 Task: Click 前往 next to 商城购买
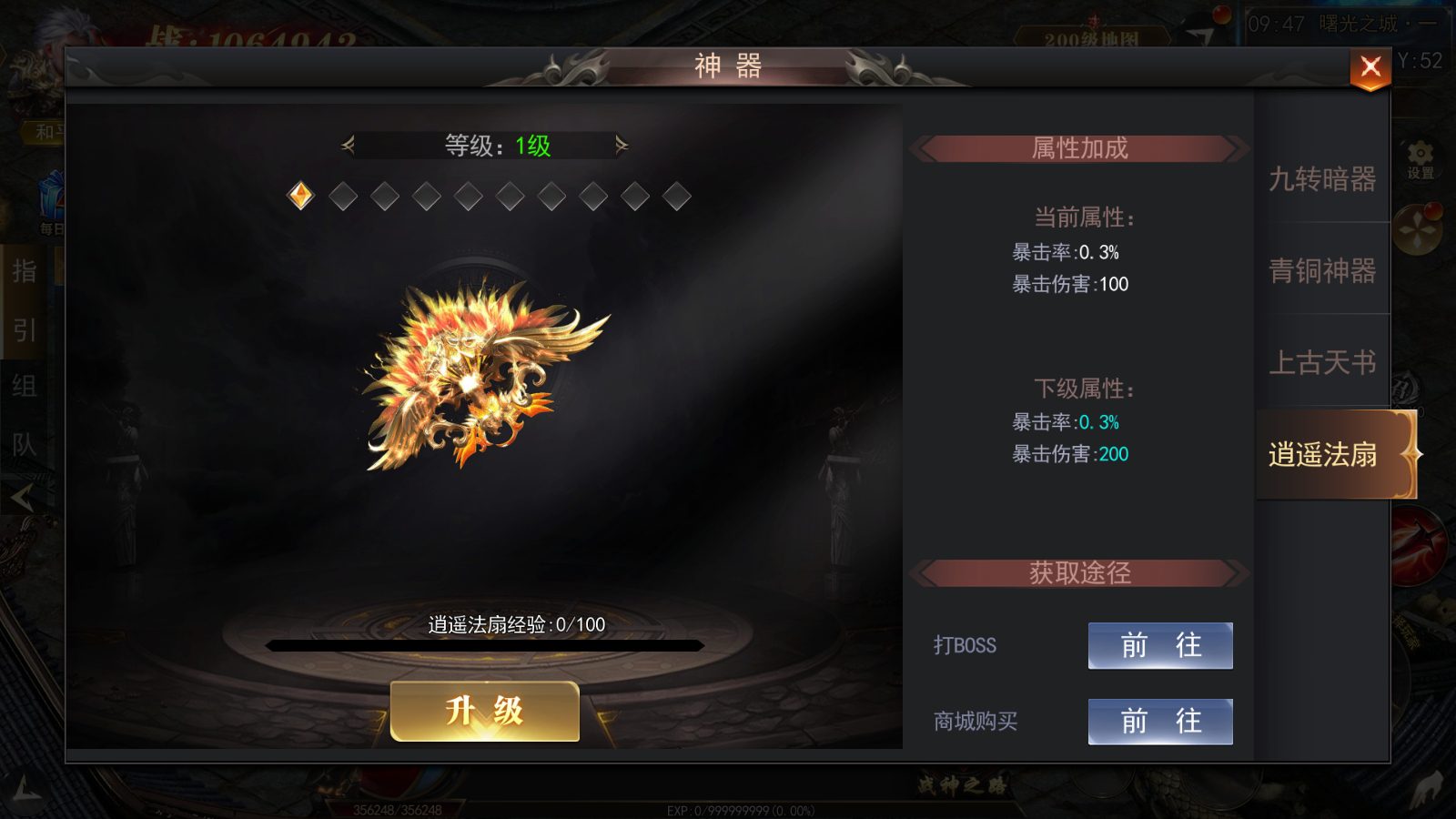1160,722
